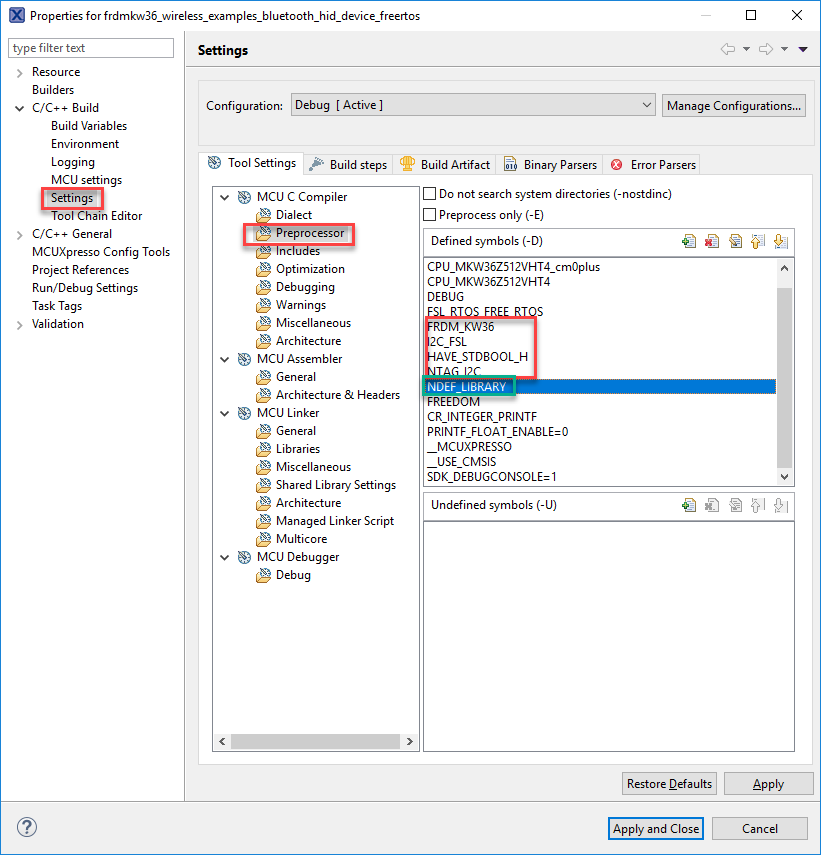Screen dimensions: 821x855
Task: Enable Do not search system directories
Action: coord(430,194)
